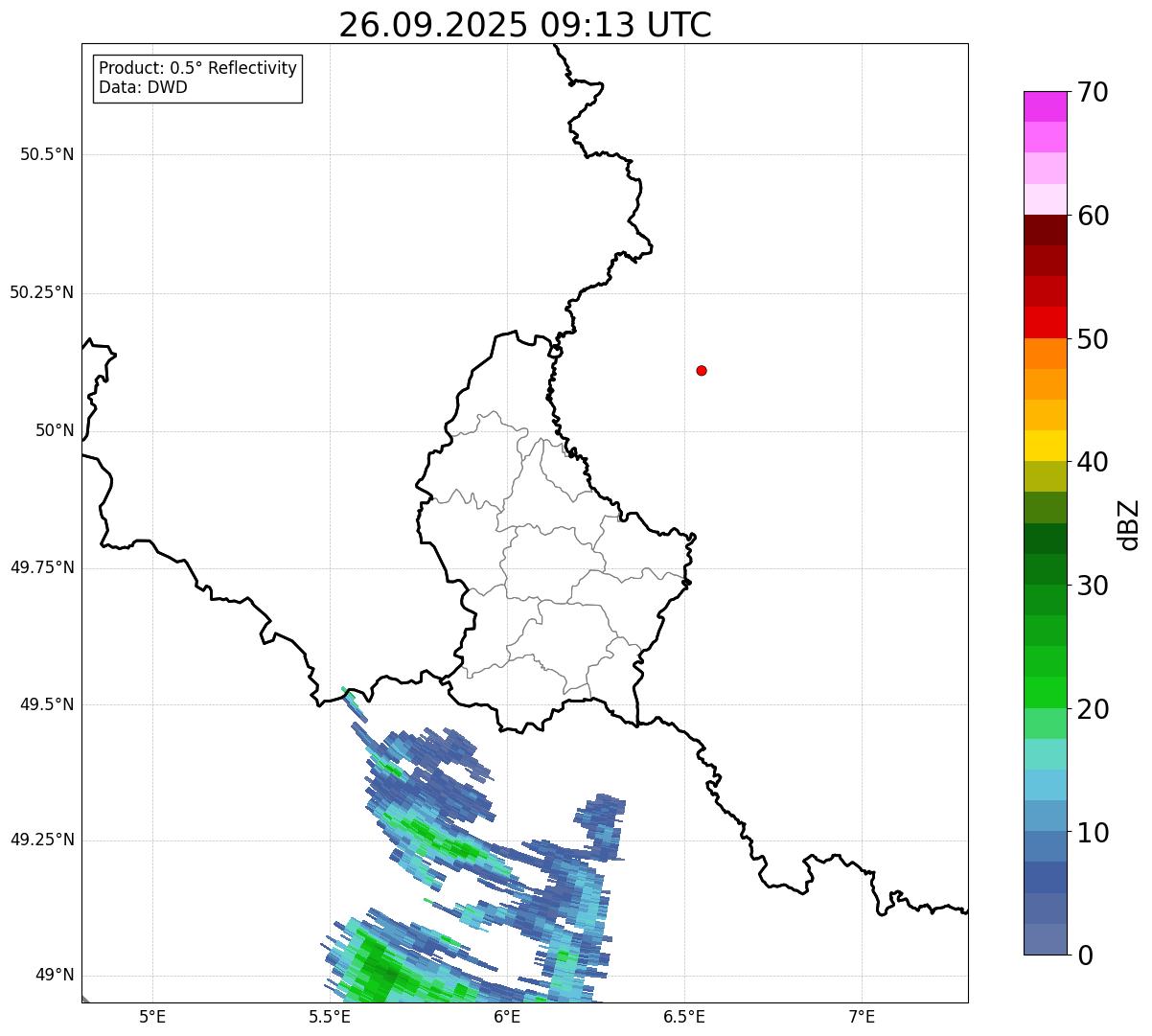Click the colorbar tick value 30
The image size is (1152, 1036).
point(1092,586)
